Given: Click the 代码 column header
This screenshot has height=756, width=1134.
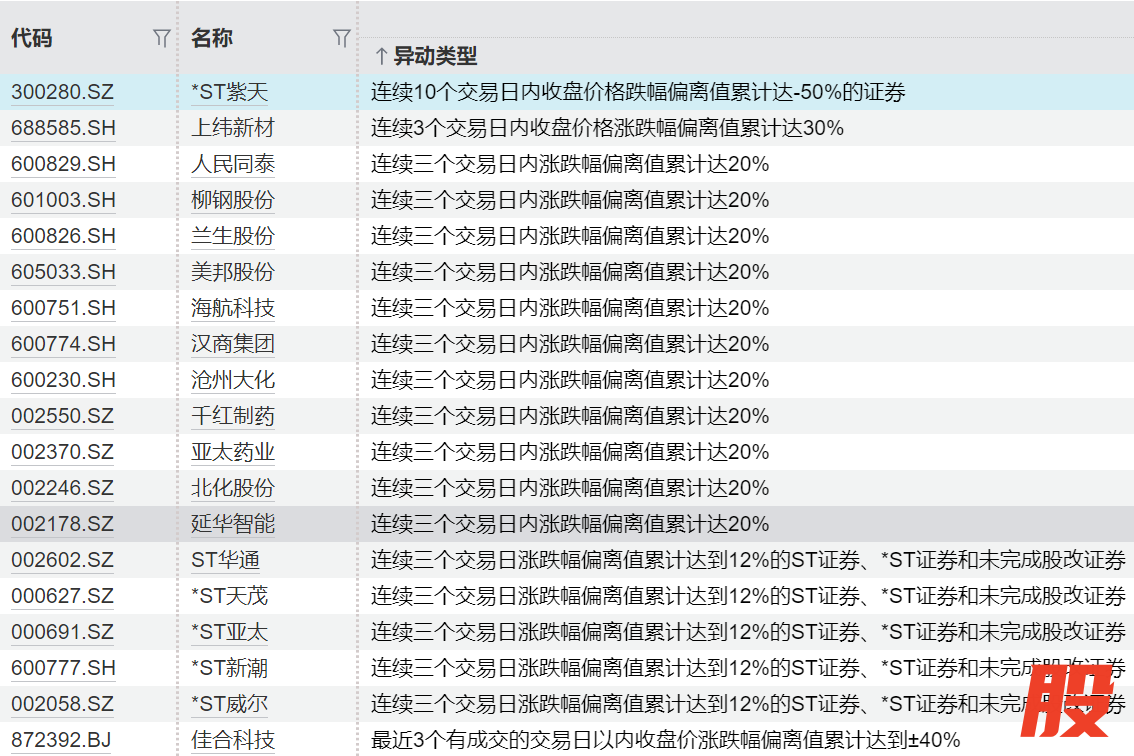Looking at the screenshot, I should [x=32, y=39].
